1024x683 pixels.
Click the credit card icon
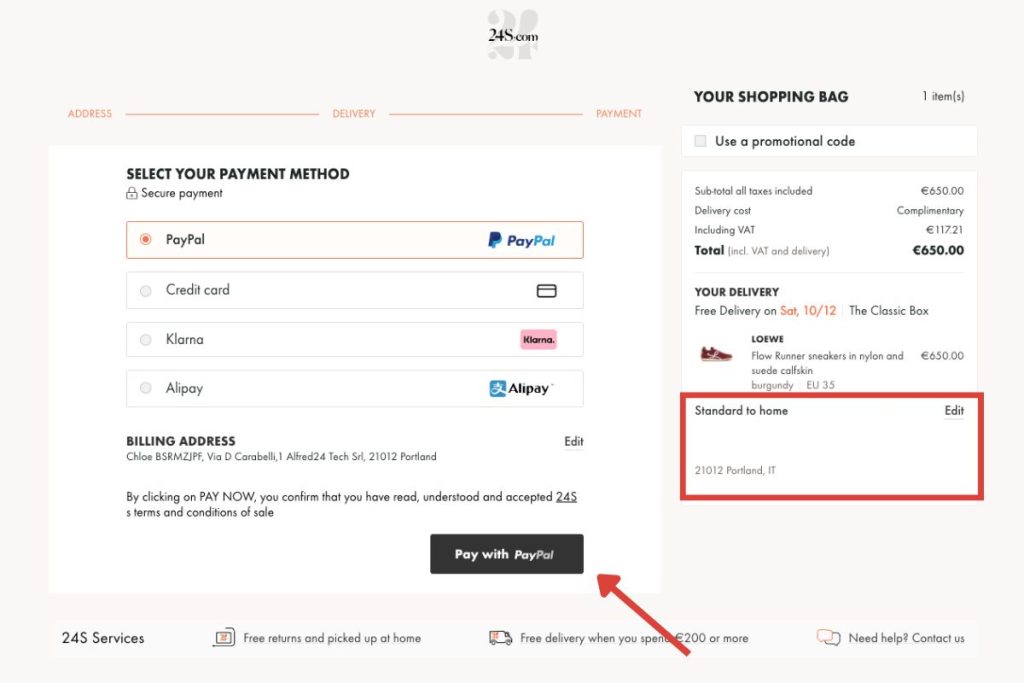click(546, 290)
